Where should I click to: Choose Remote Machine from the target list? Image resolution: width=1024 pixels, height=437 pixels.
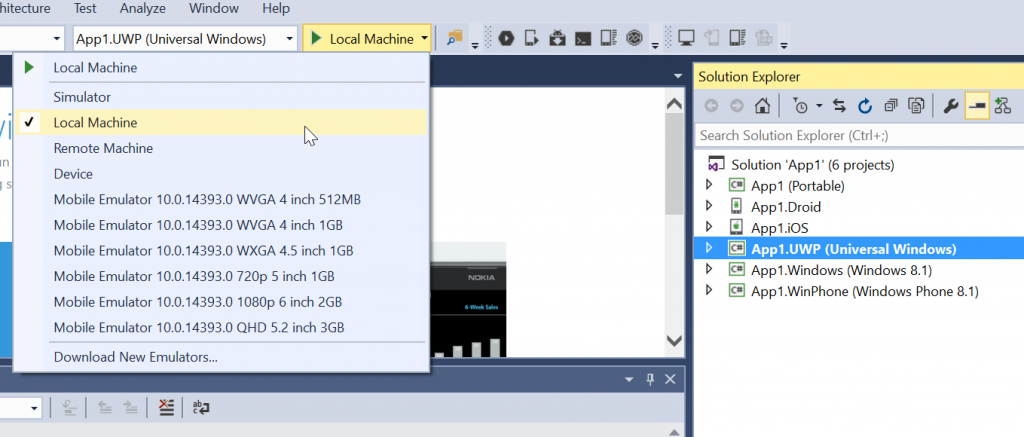coord(221,148)
